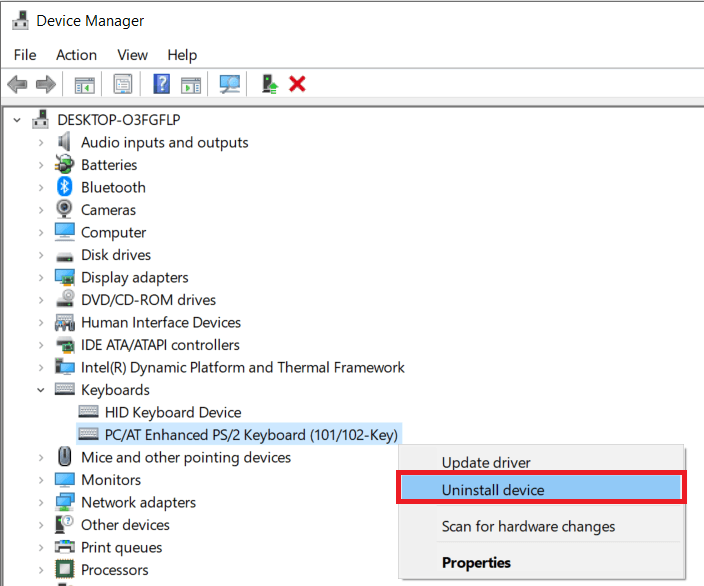Choose Uninstall device from context menu
The width and height of the screenshot is (704, 586).
click(541, 489)
